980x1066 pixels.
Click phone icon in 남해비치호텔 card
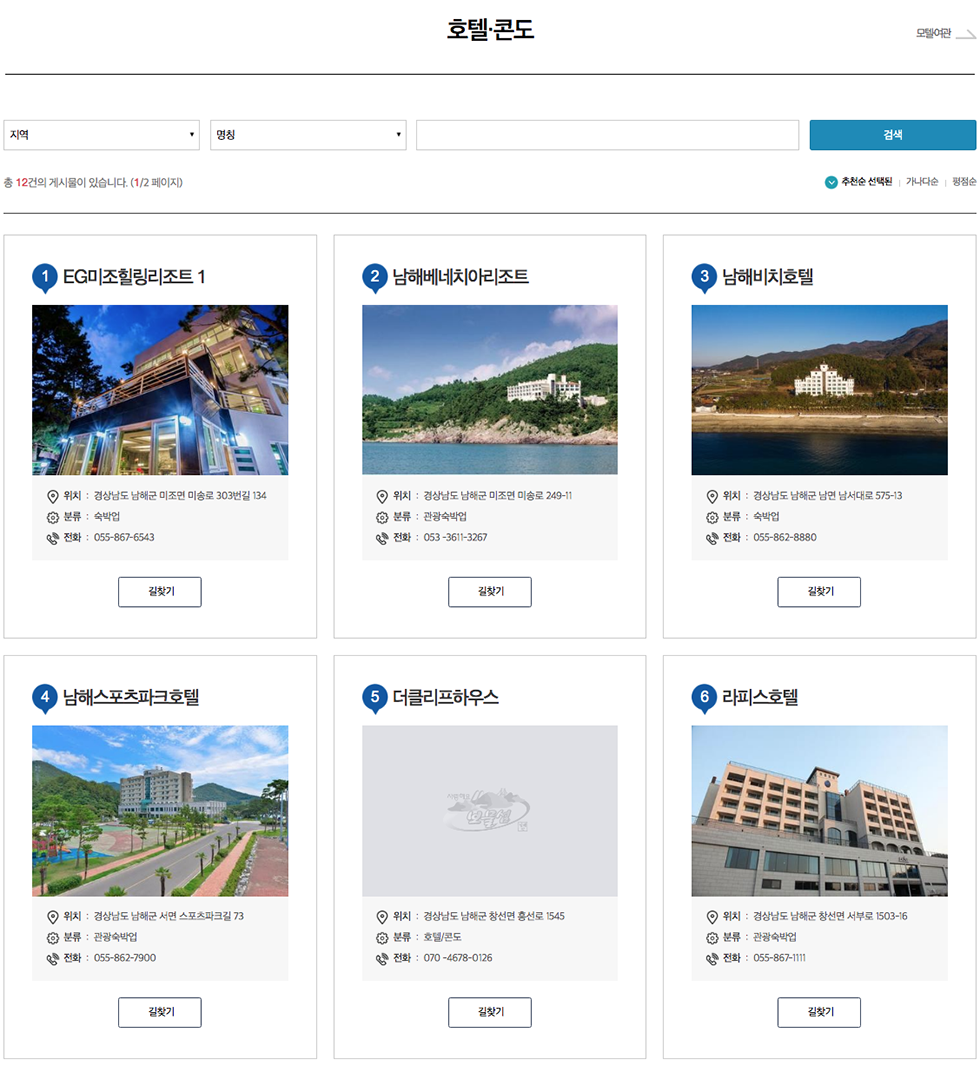[x=712, y=538]
